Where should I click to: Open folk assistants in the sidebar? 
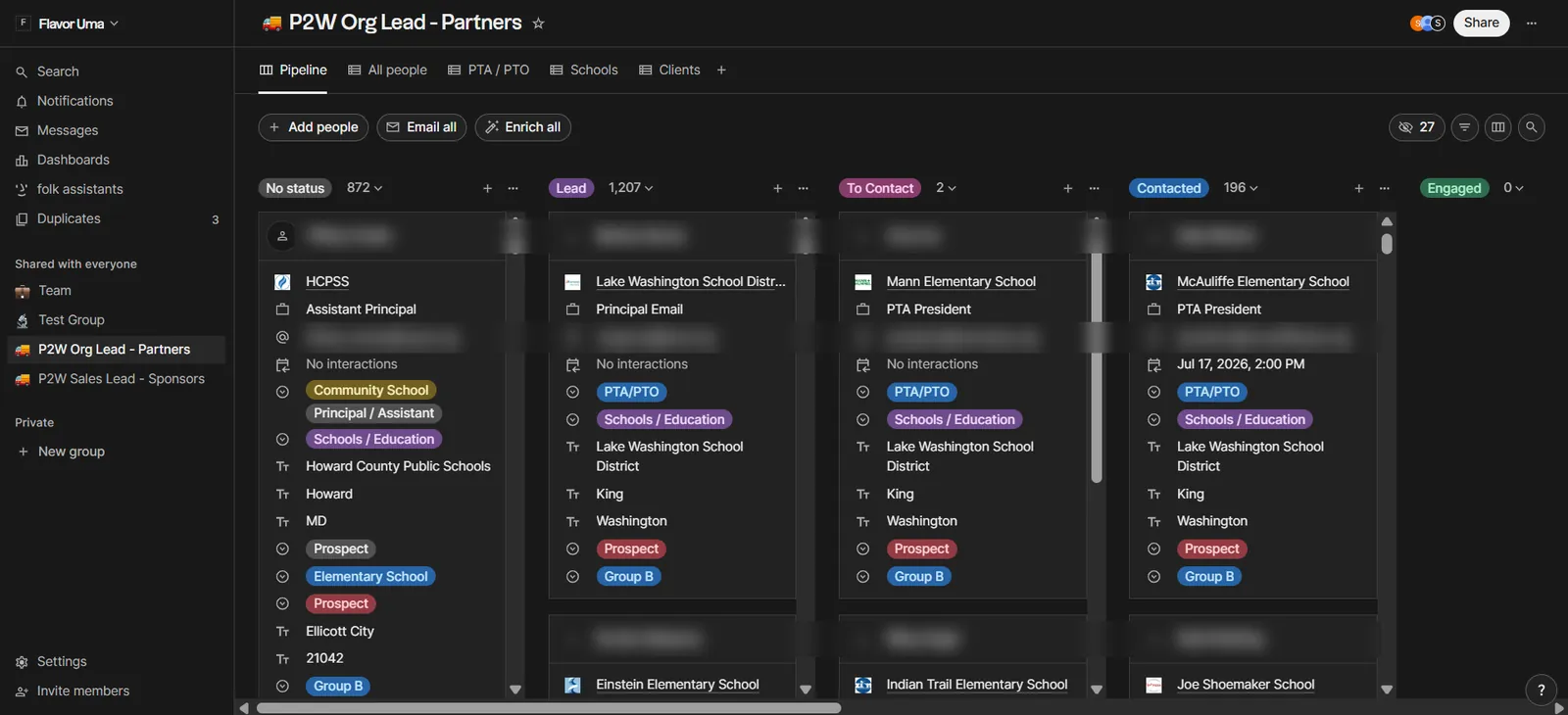click(79, 189)
